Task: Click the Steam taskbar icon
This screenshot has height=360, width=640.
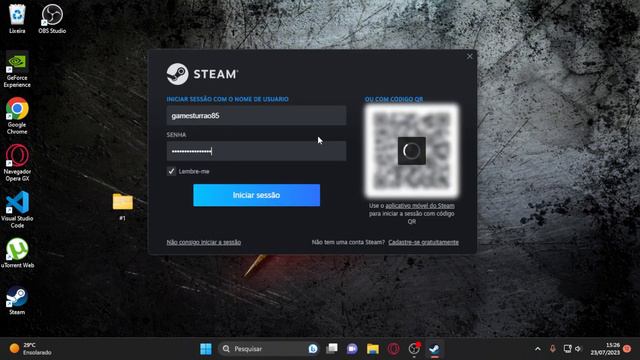Action: coord(434,349)
